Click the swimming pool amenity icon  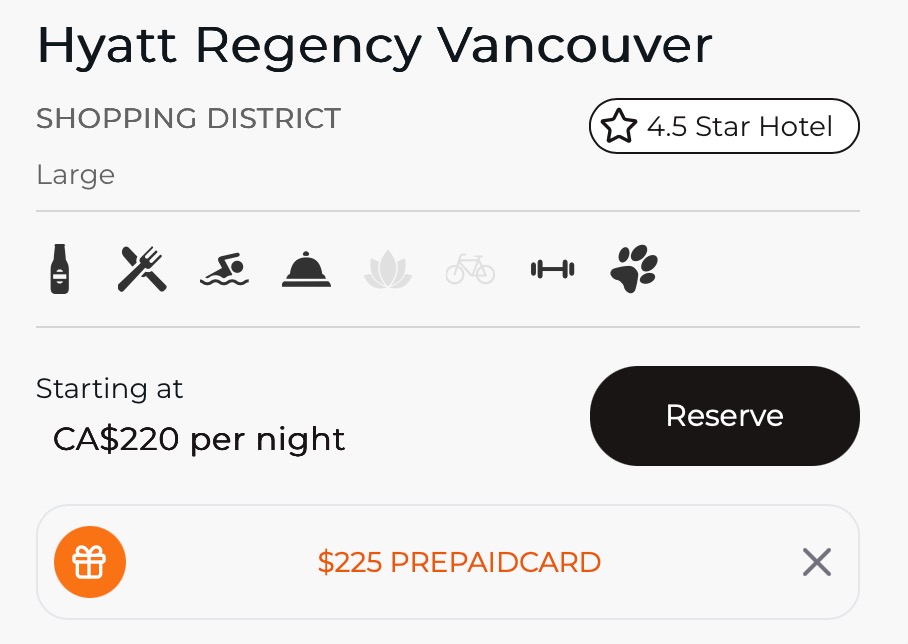point(224,269)
